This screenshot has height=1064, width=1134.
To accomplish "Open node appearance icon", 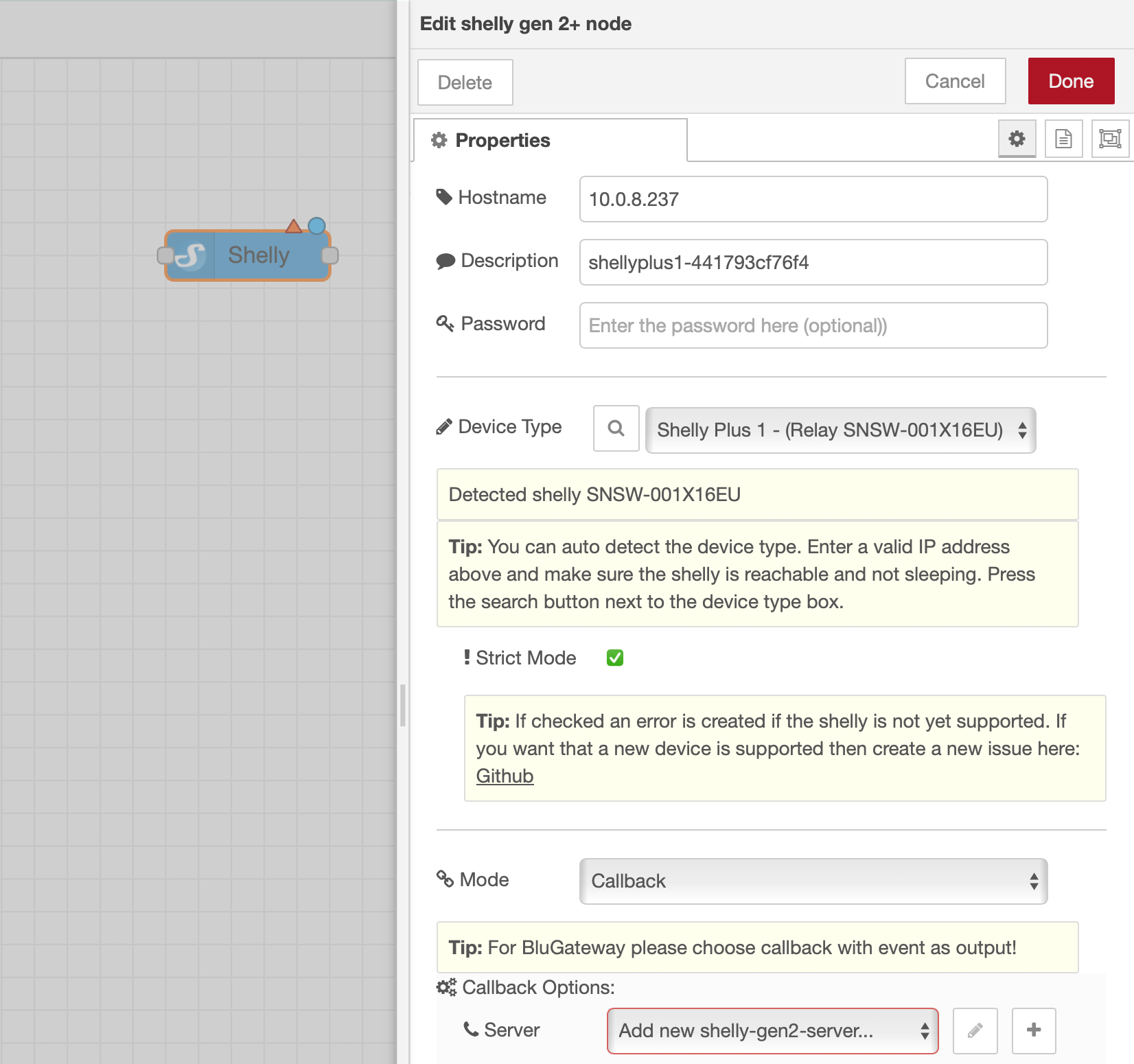I will pos(1109,139).
